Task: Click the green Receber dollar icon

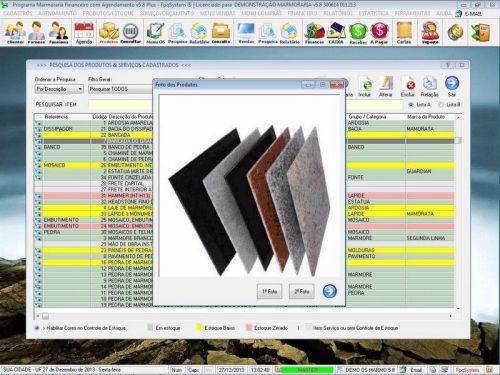Action: [358, 32]
